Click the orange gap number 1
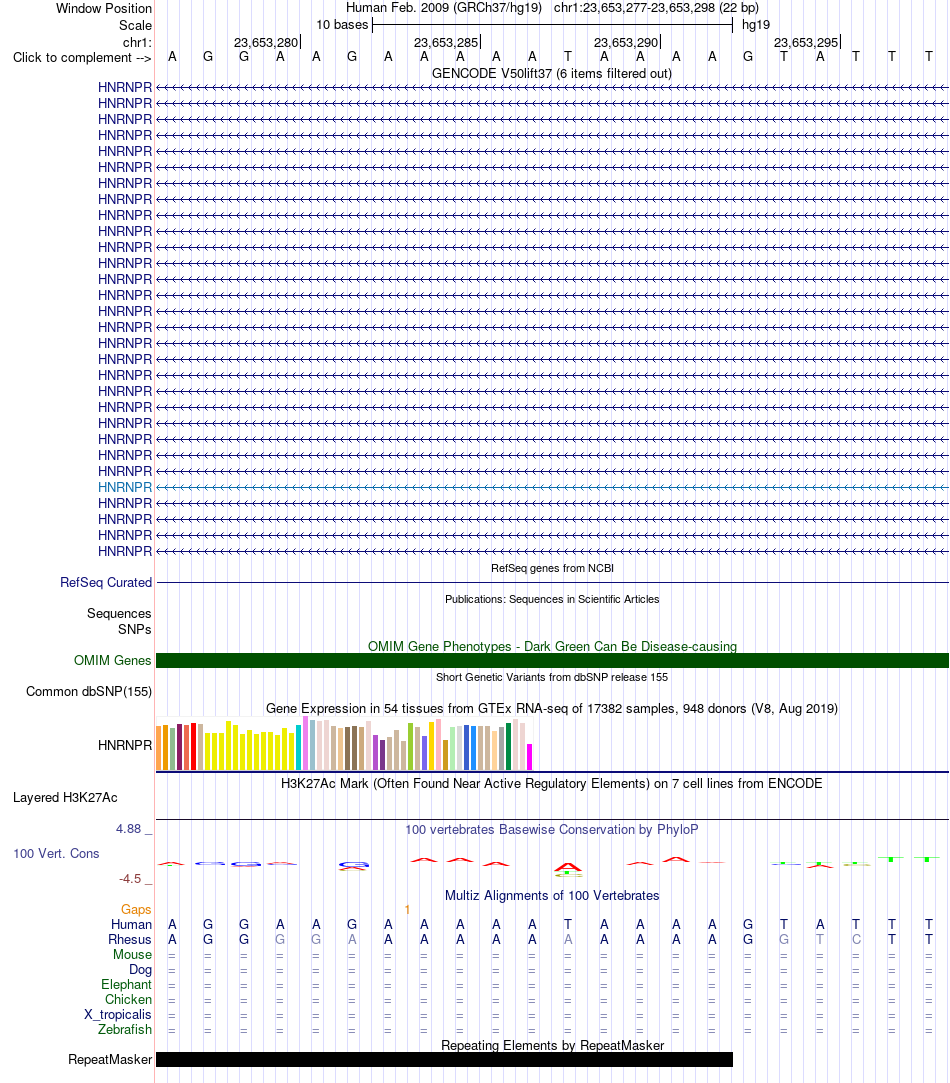 coord(408,910)
